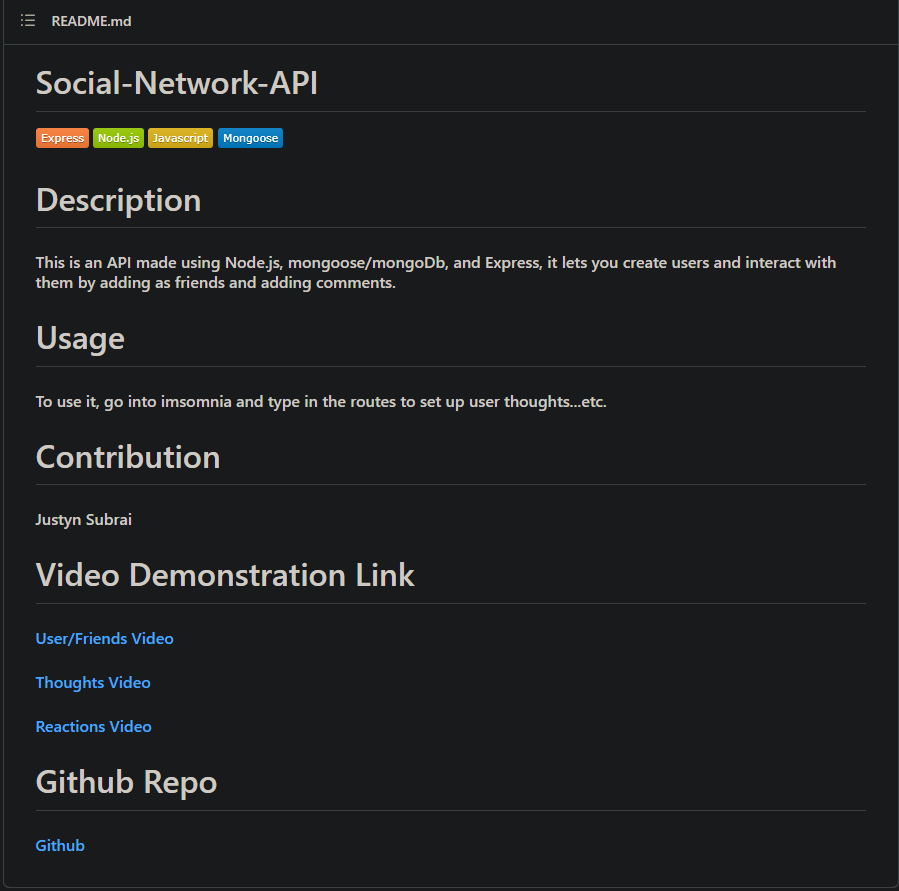The width and height of the screenshot is (899, 891).
Task: Open the Thoughts Video link
Action: click(x=93, y=682)
